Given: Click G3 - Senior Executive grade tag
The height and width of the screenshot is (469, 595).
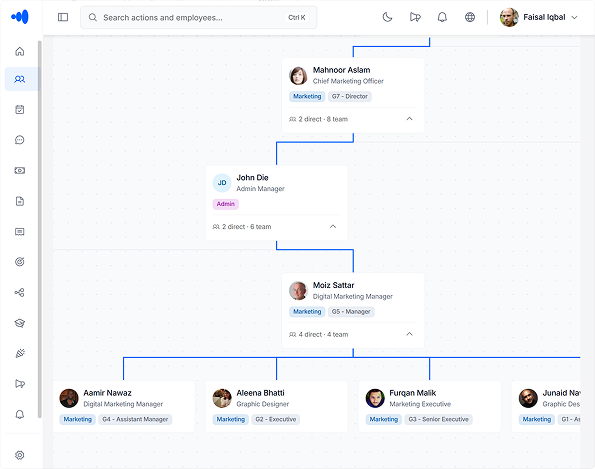Looking at the screenshot, I should pyautogui.click(x=438, y=419).
